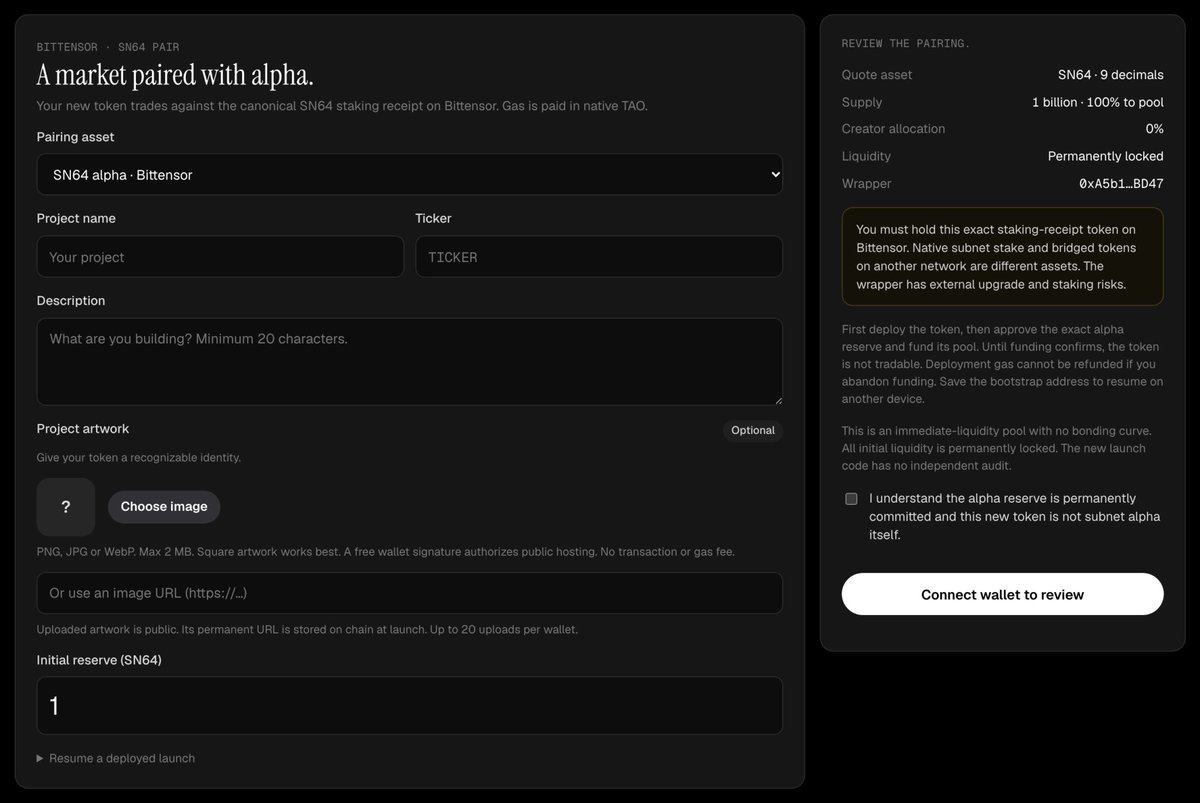Viewport: 1200px width, 803px height.
Task: Click the triangle beside Resume a deployed launch
Action: point(40,758)
